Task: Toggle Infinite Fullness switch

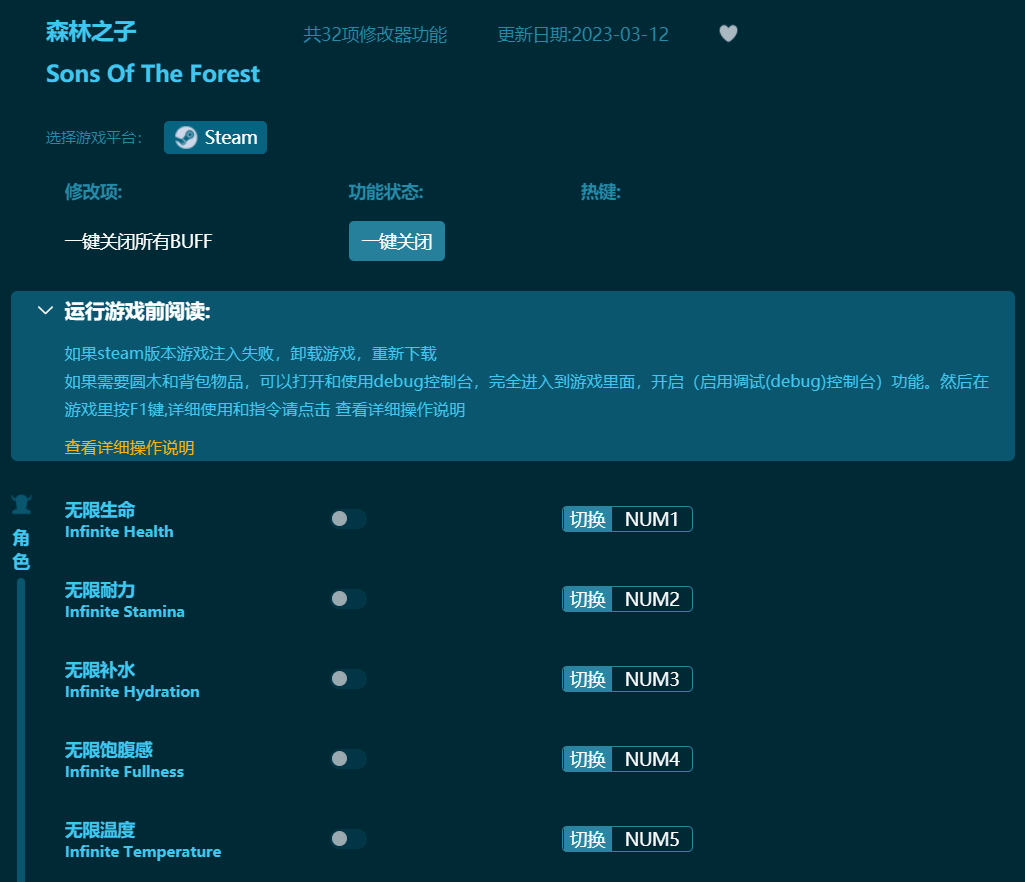Action: point(348,758)
